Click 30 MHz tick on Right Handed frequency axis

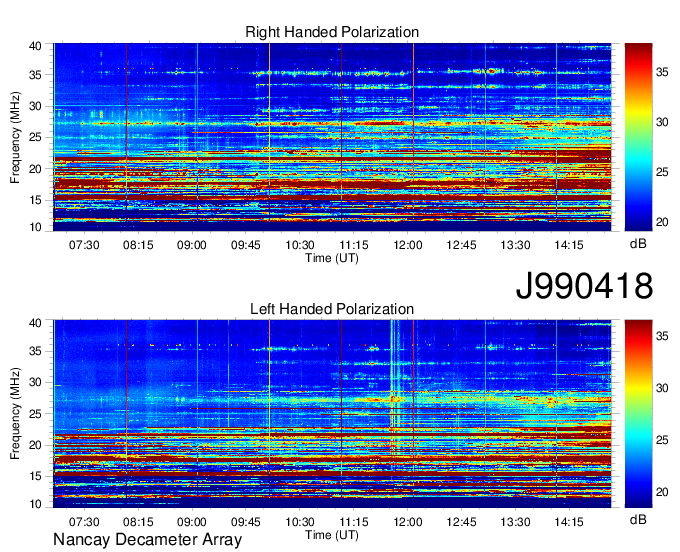click(35, 106)
